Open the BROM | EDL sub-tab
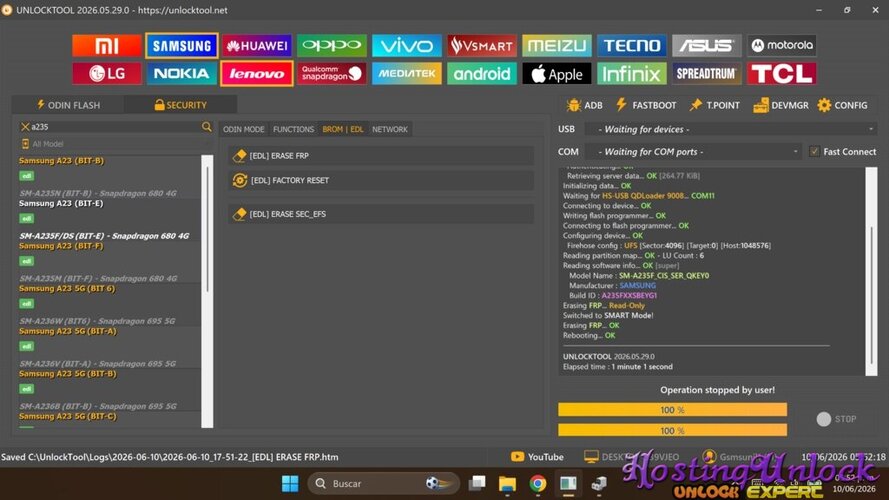 click(343, 129)
